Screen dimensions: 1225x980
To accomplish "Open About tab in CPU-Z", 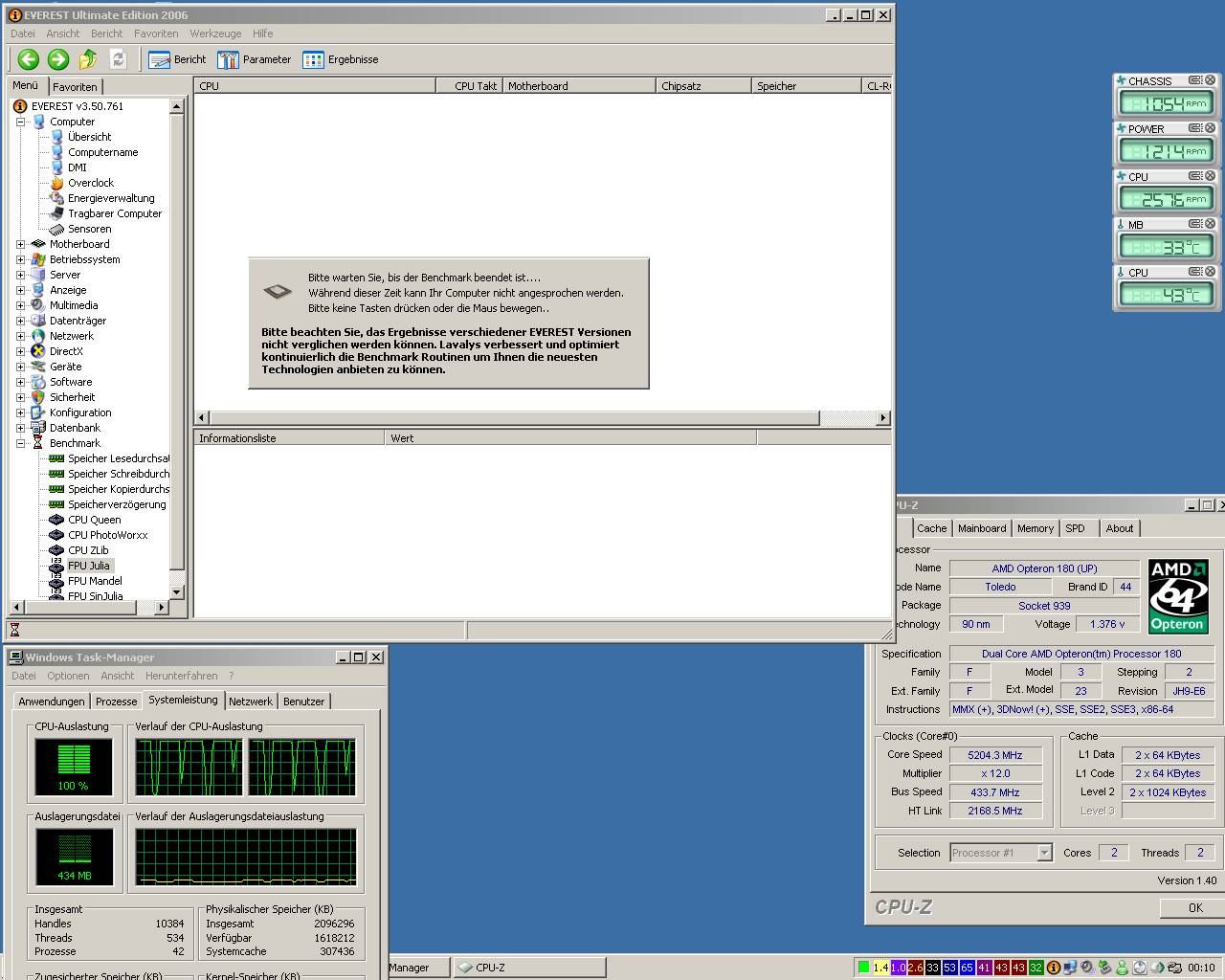I will tap(1120, 528).
